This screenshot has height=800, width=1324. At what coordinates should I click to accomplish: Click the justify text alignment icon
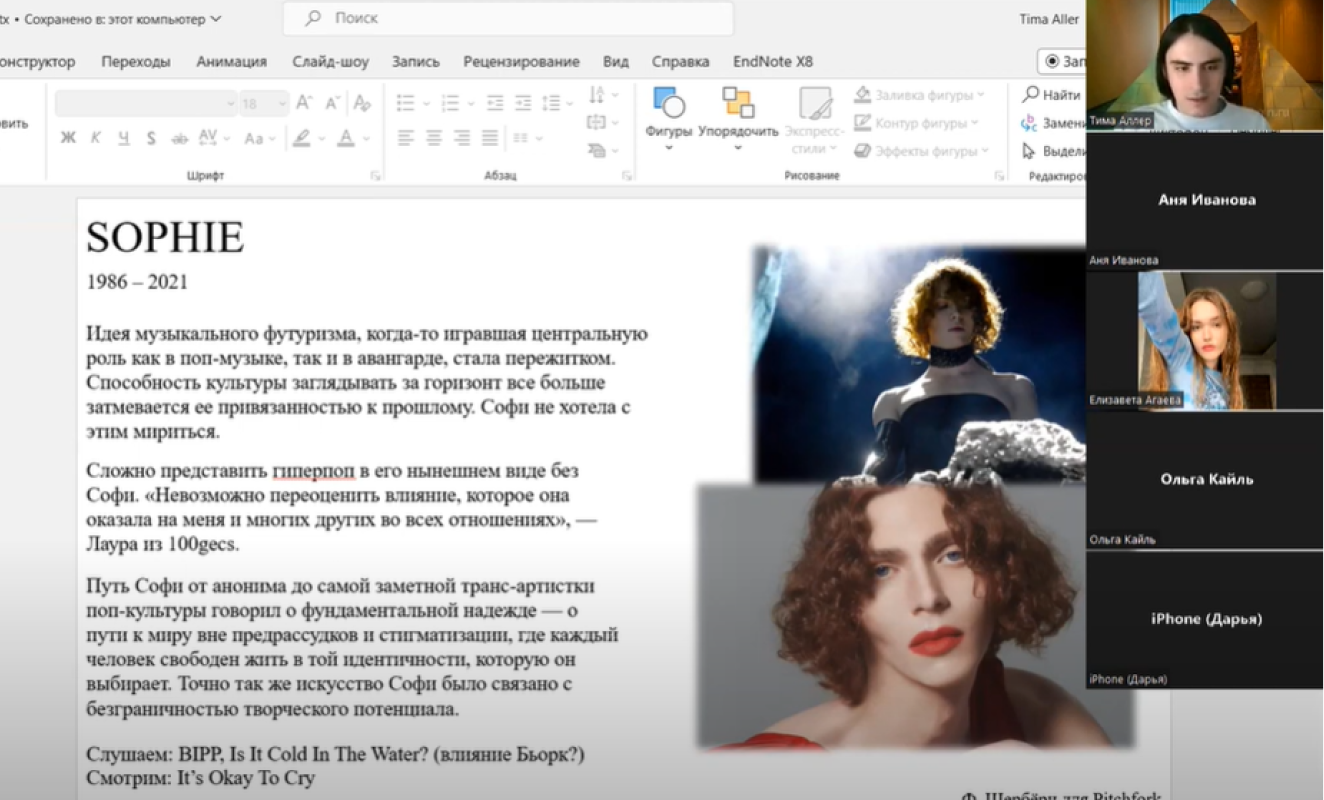tap(490, 138)
